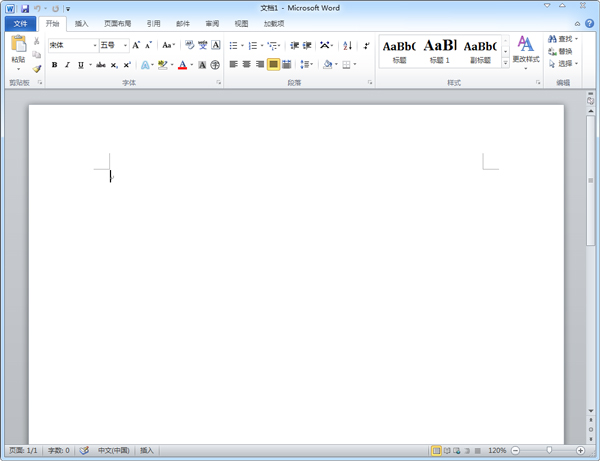This screenshot has height=461, width=600.
Task: Click the Sort A-Z icon
Action: pyautogui.click(x=347, y=46)
